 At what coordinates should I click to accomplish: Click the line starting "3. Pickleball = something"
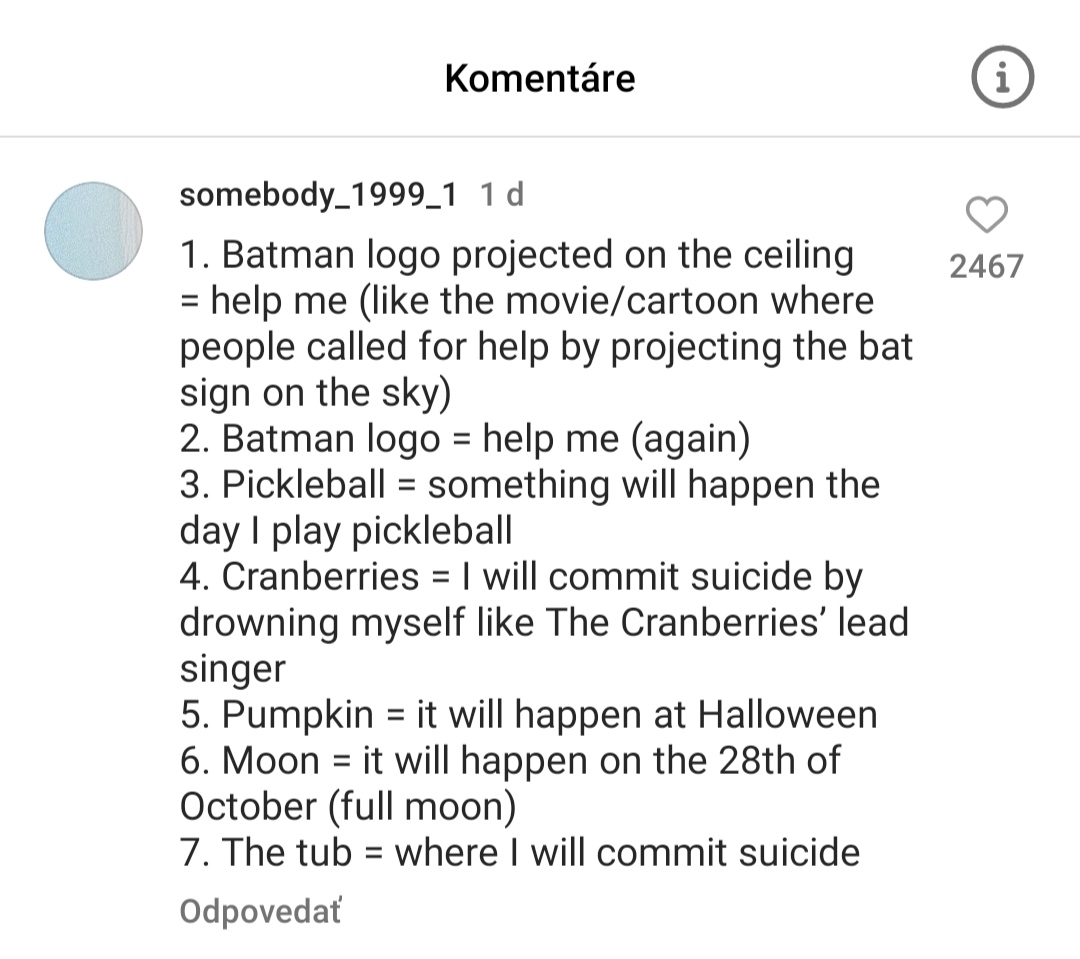tap(530, 485)
